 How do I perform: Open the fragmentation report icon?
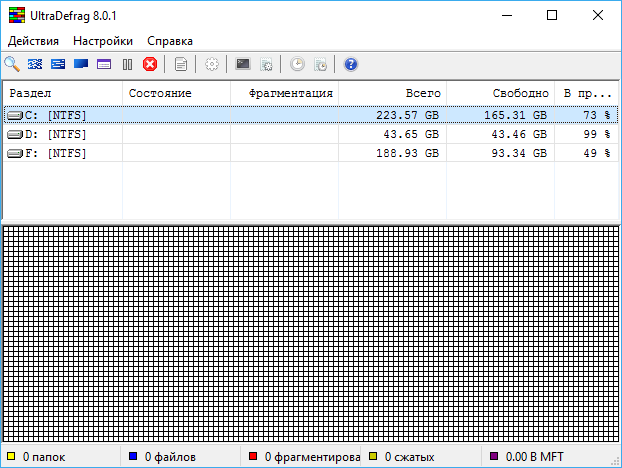tap(181, 64)
